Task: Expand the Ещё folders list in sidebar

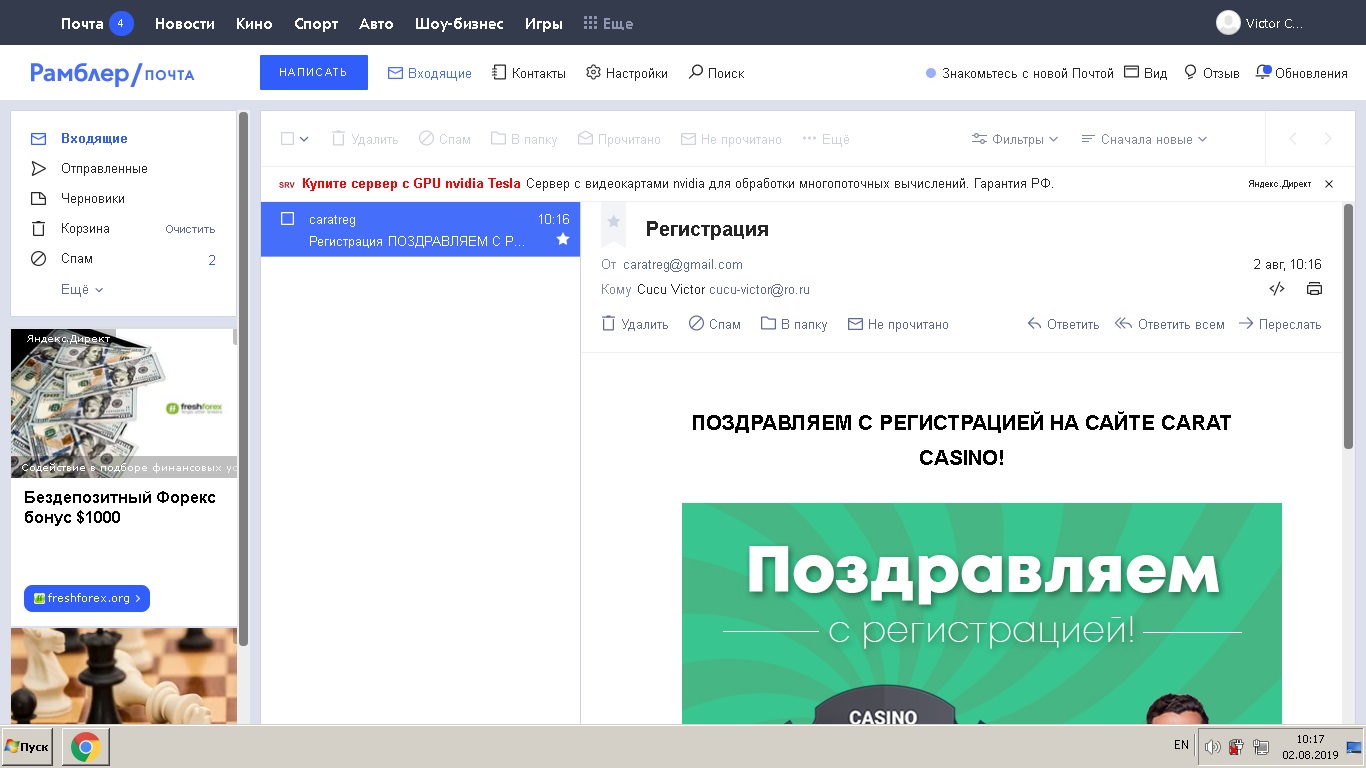Action: click(82, 289)
